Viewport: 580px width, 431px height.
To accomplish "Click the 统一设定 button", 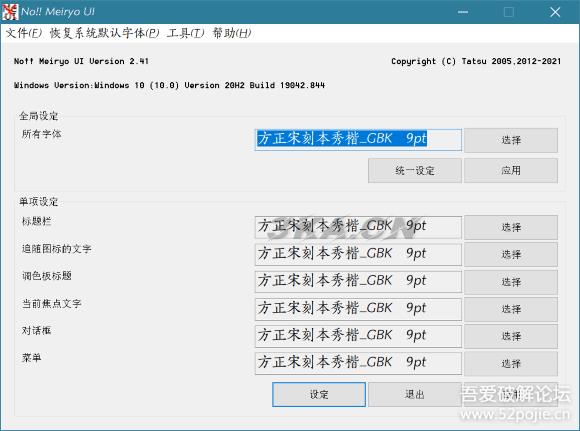I will (415, 171).
